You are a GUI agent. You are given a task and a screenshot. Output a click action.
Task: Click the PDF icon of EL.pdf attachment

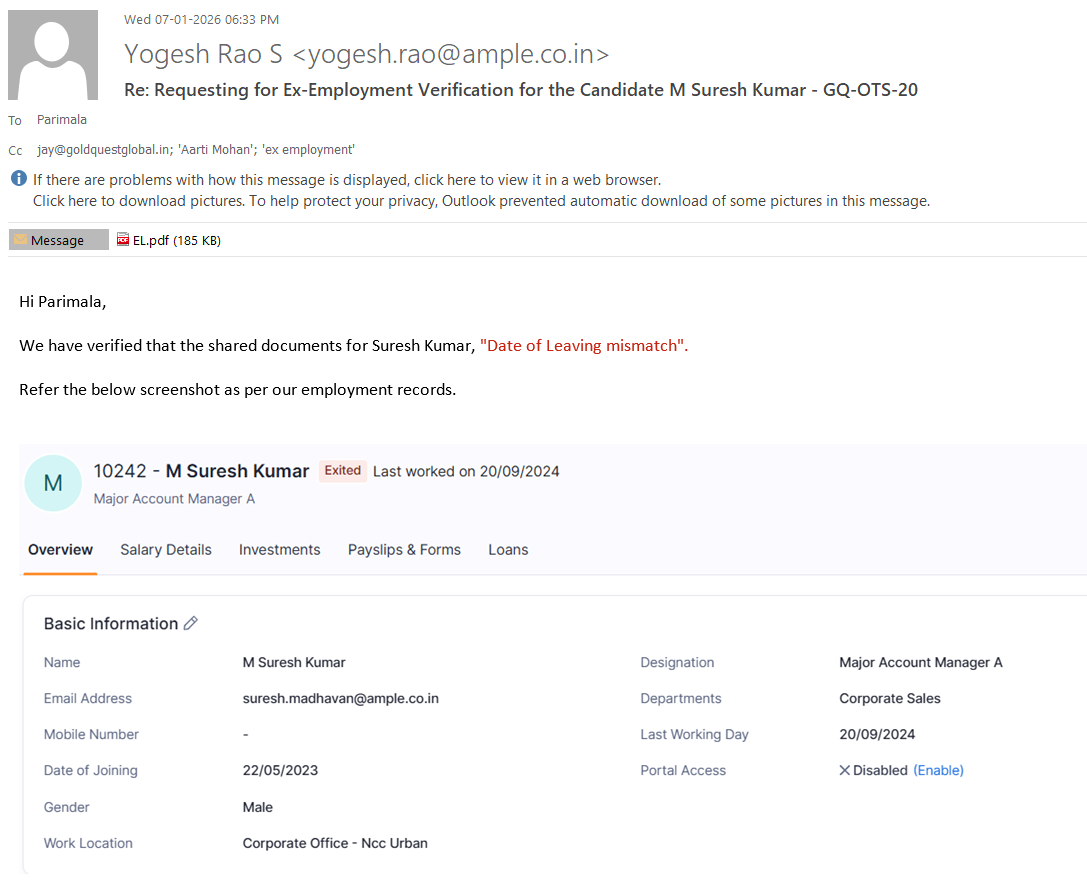coord(123,240)
